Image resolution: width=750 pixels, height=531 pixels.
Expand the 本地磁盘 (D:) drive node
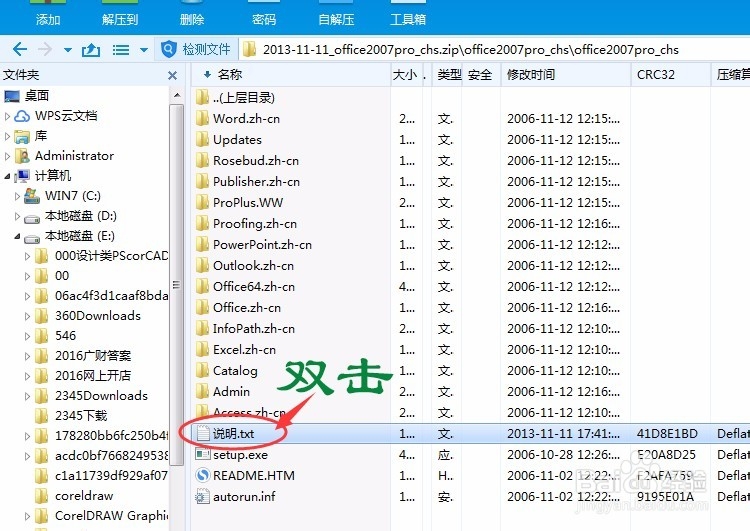(x=17, y=216)
